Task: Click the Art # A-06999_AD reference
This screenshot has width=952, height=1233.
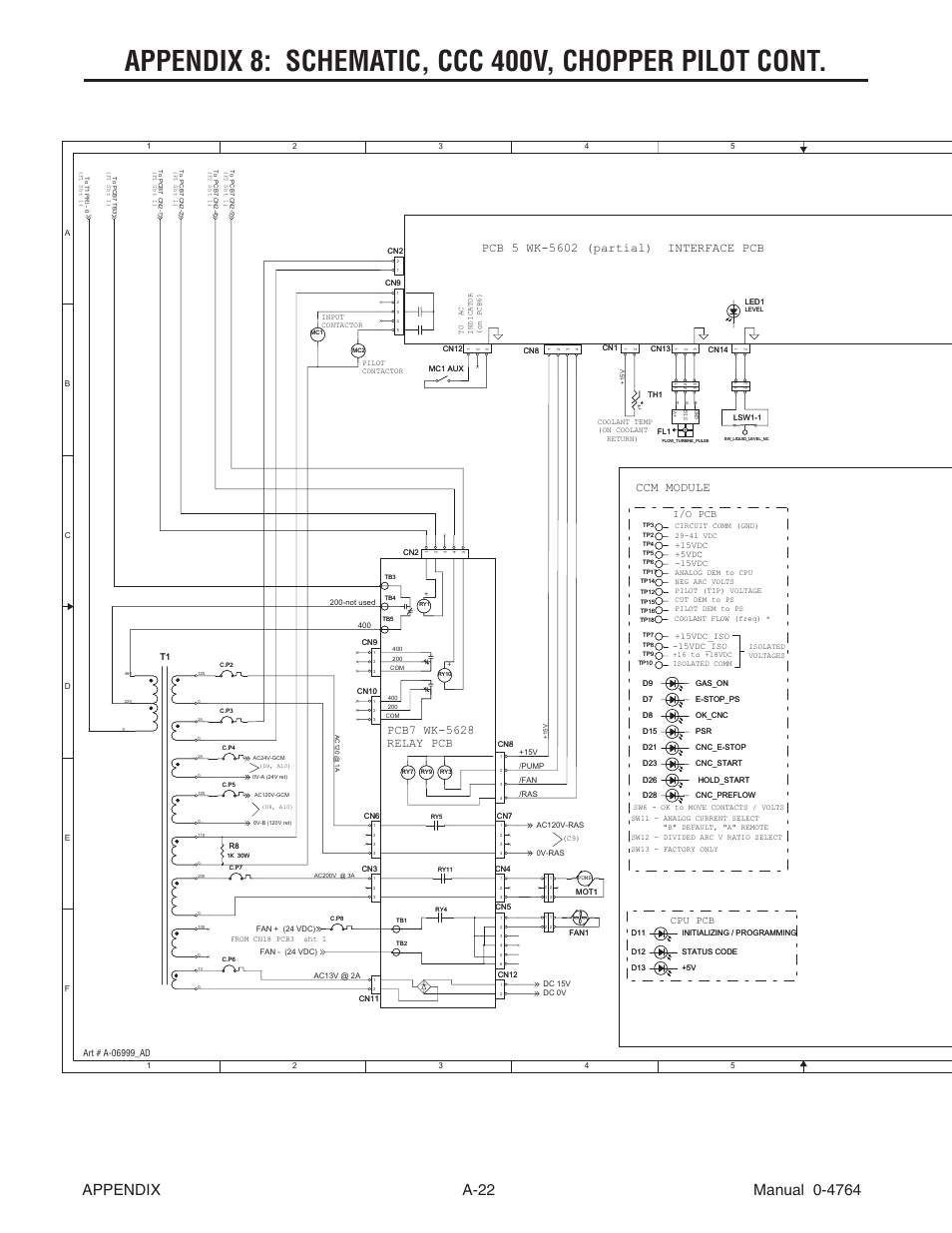Action: (118, 1053)
